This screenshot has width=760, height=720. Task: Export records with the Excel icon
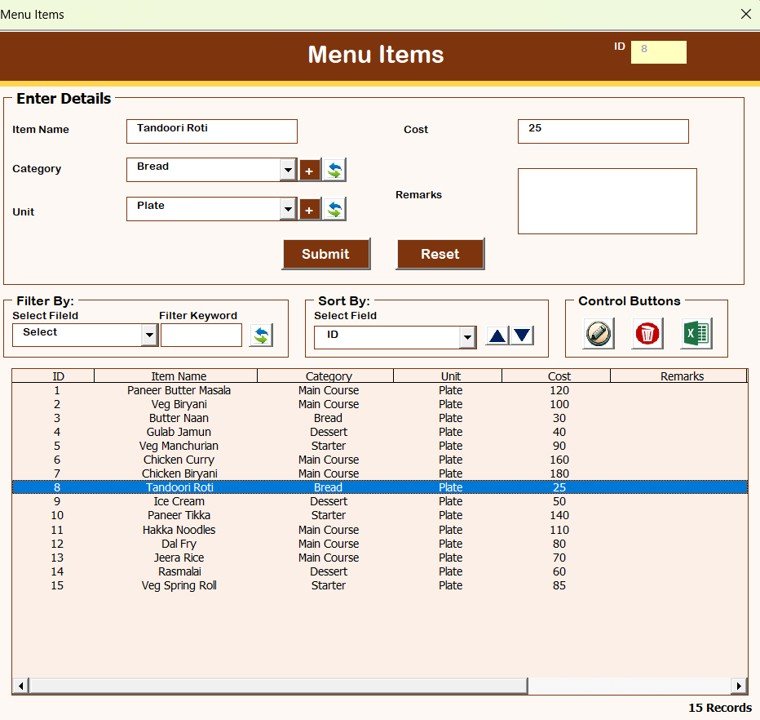coord(696,334)
